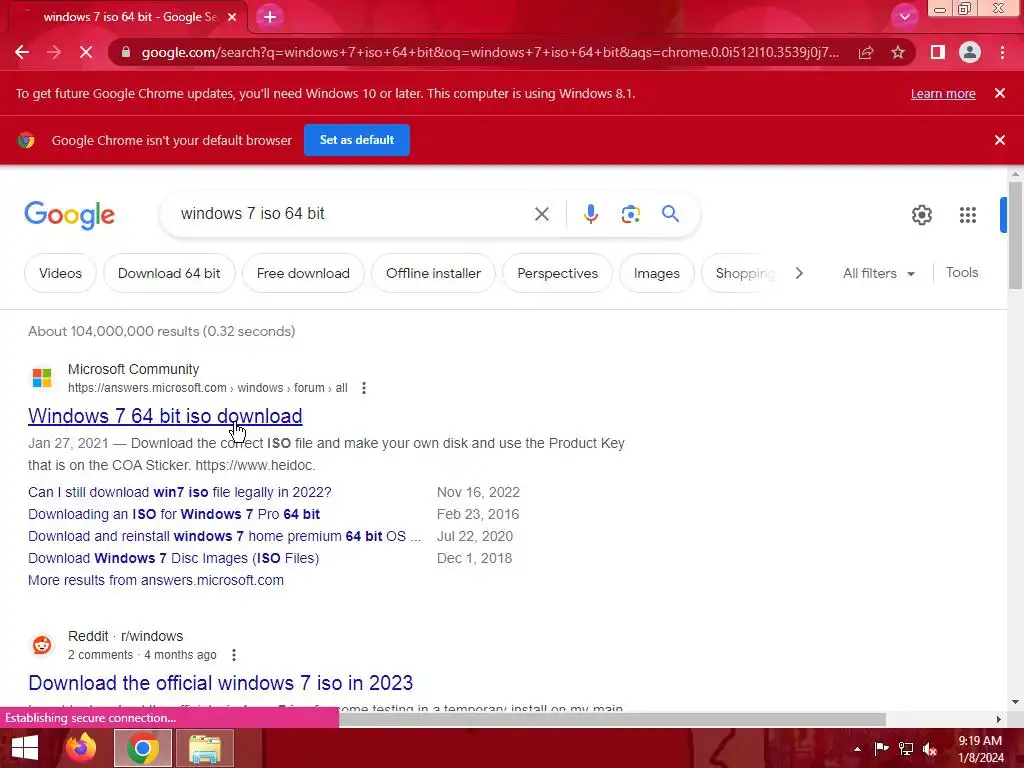
Task: Show more filter chips with arrow
Action: (x=799, y=273)
